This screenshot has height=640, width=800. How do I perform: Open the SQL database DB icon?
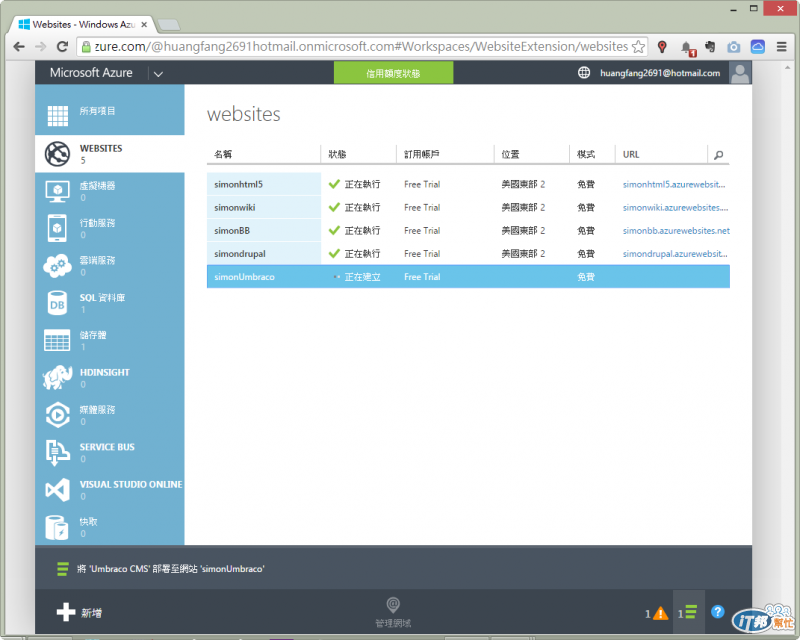click(57, 303)
